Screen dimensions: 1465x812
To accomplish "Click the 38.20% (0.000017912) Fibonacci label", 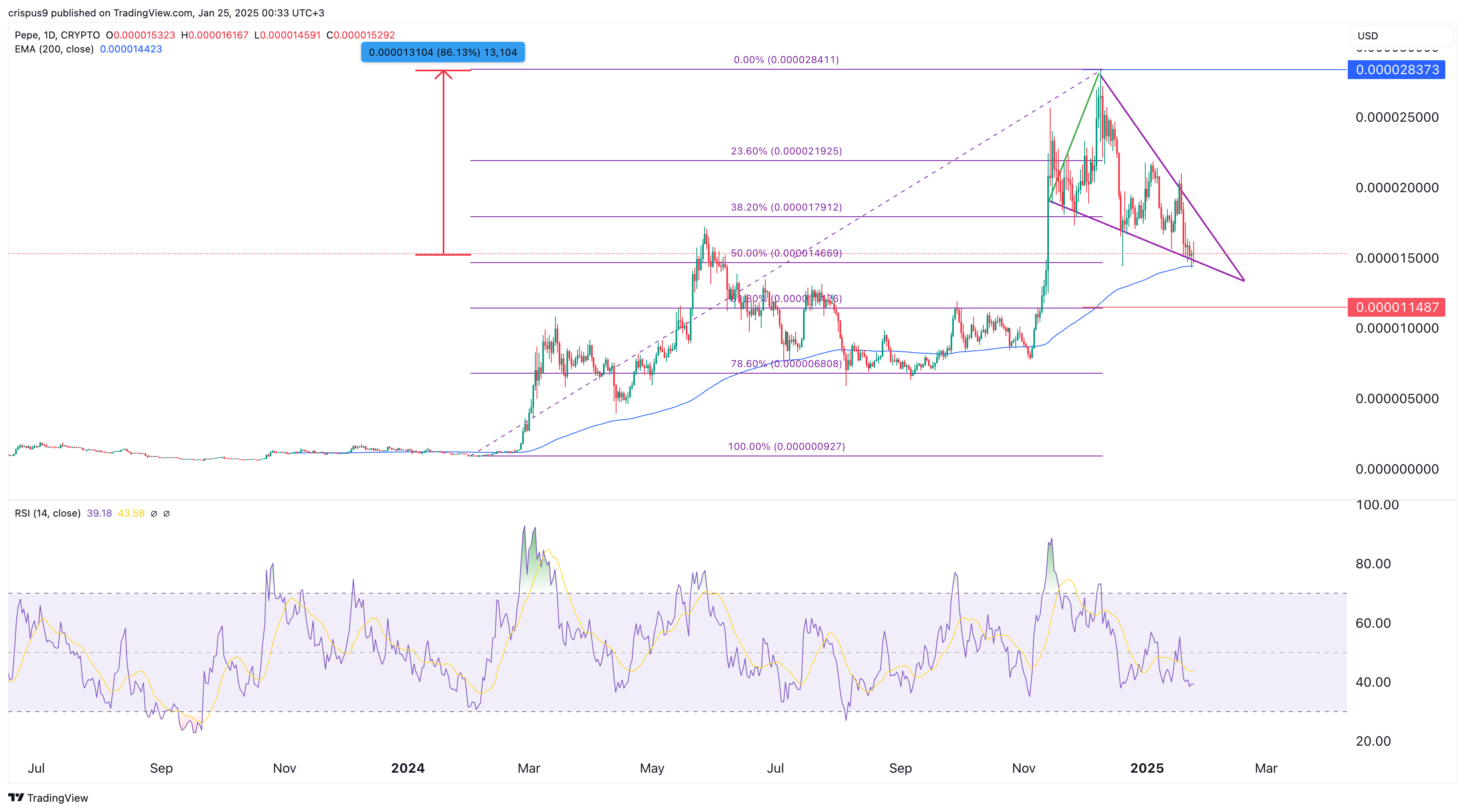I will [787, 207].
